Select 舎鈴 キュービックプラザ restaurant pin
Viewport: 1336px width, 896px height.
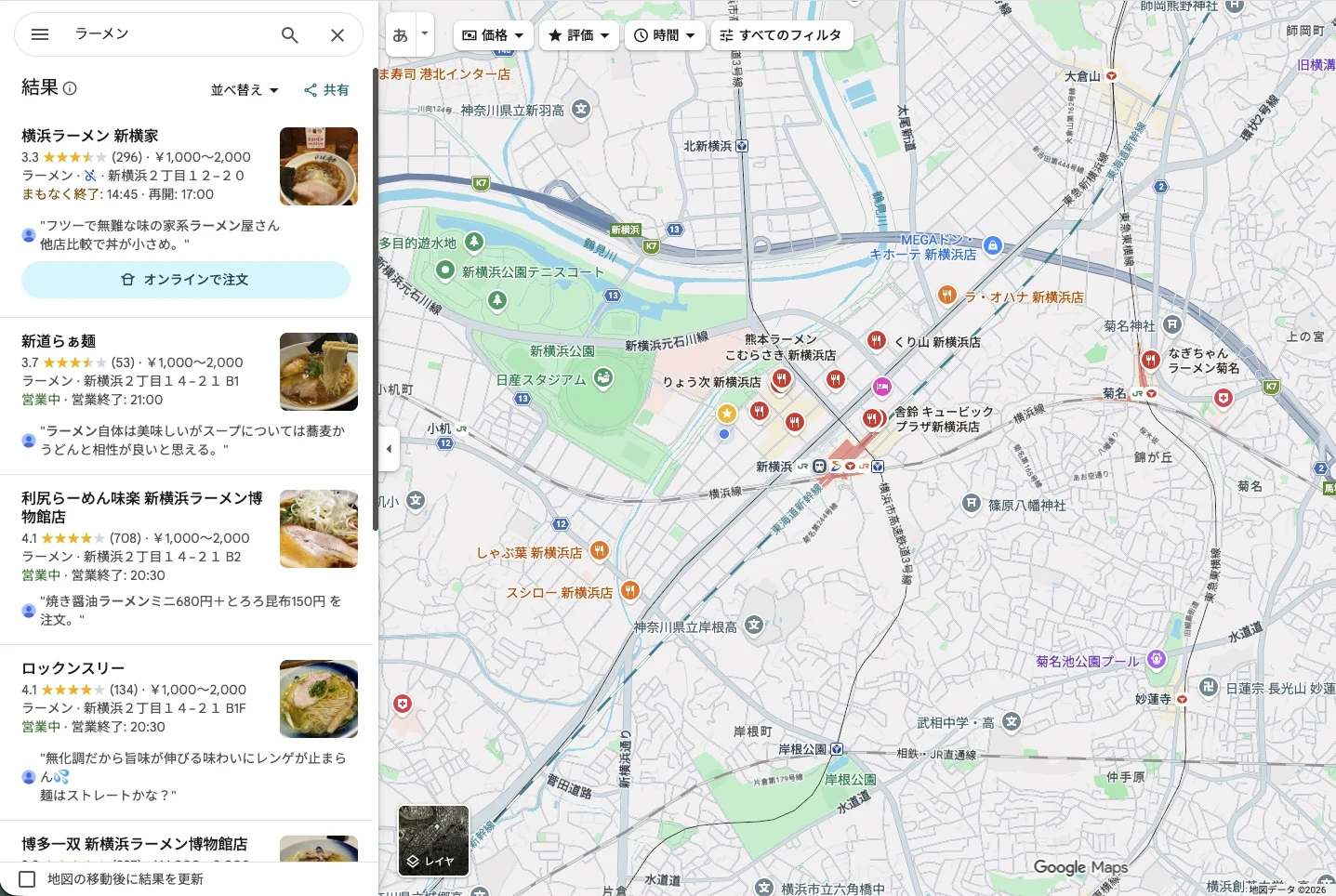click(x=872, y=419)
